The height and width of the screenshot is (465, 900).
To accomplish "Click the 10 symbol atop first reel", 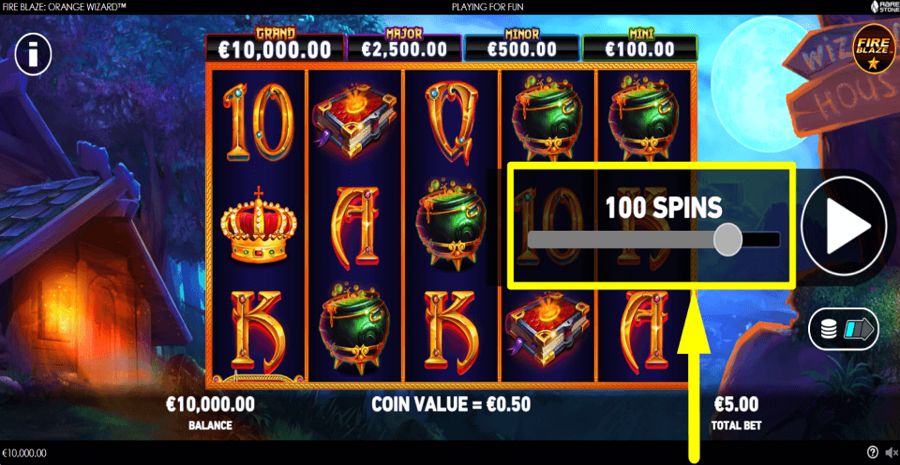I will pyautogui.click(x=258, y=122).
